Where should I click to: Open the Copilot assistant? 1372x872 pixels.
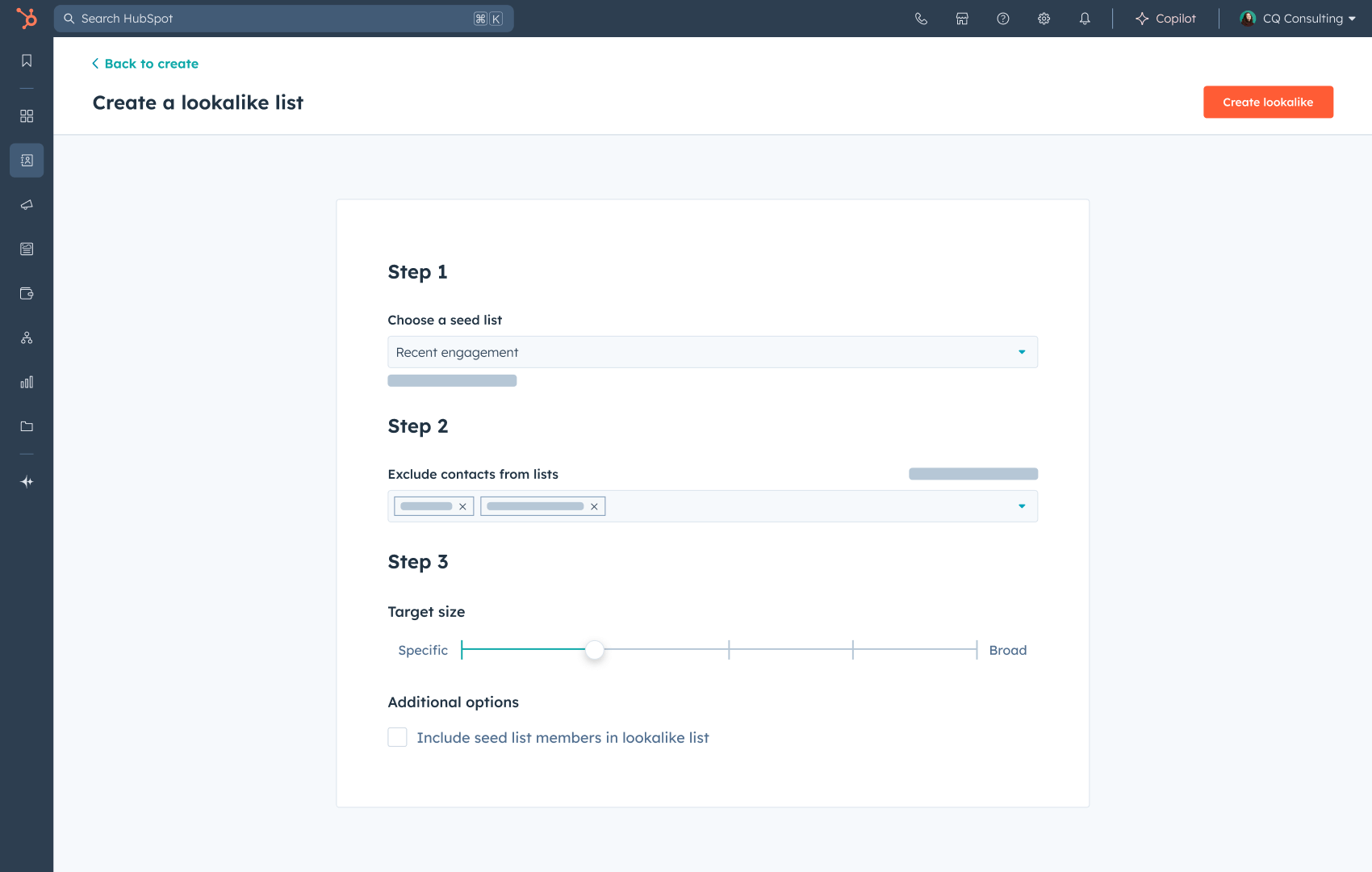tap(1165, 19)
